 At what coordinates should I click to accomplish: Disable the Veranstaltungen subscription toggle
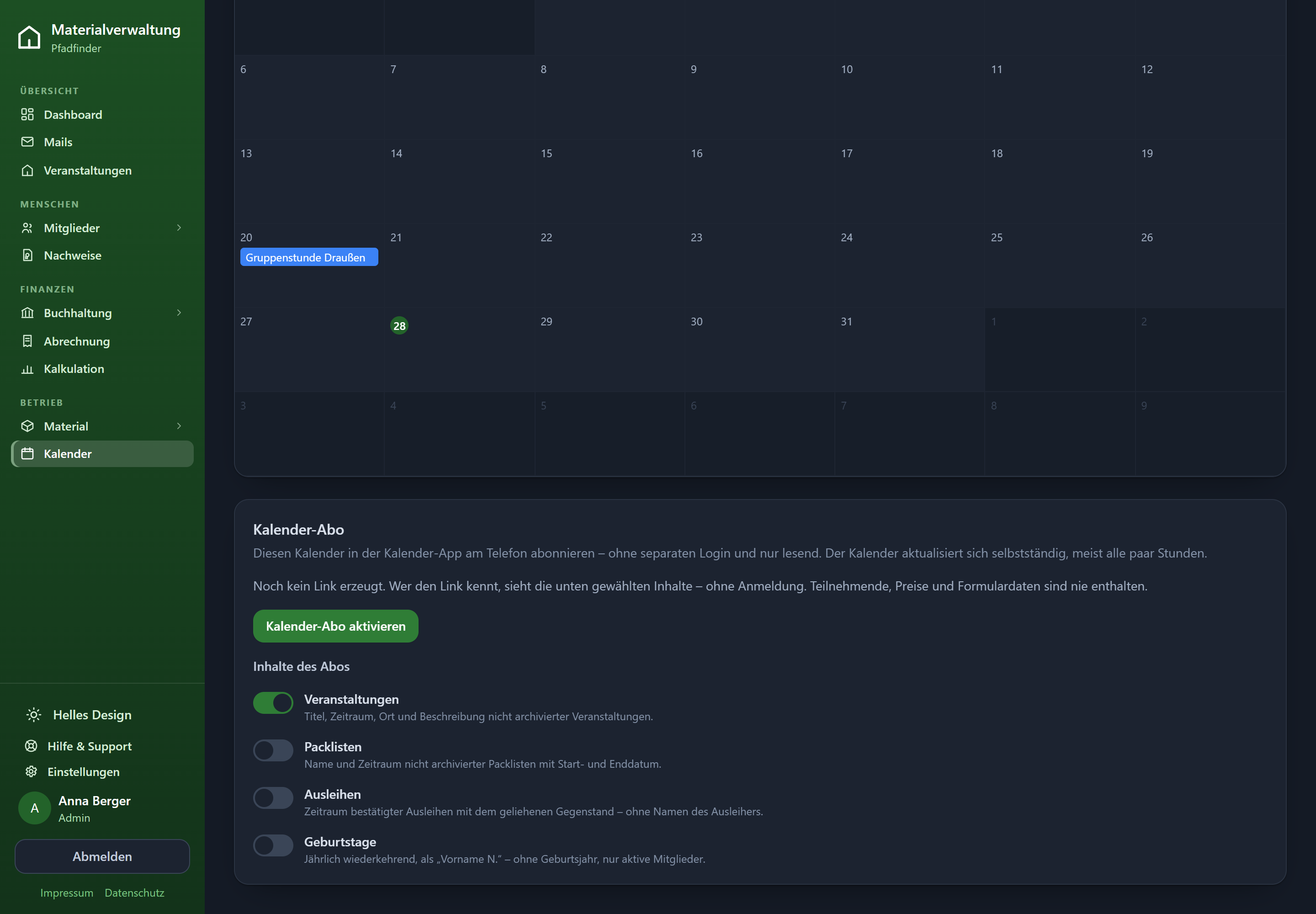[x=273, y=703]
